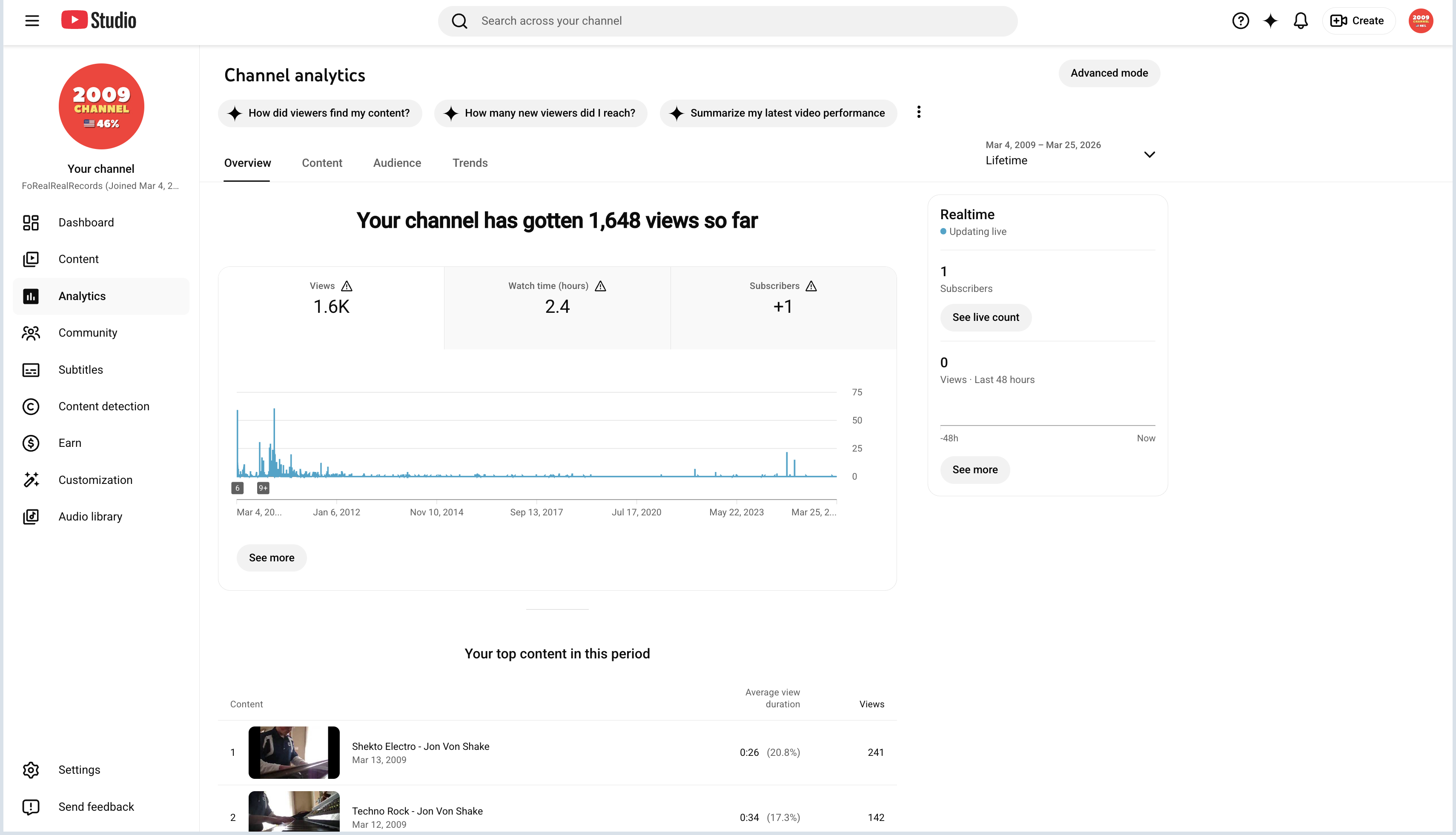1456x835 pixels.
Task: Switch to the Trends tab
Action: point(470,163)
